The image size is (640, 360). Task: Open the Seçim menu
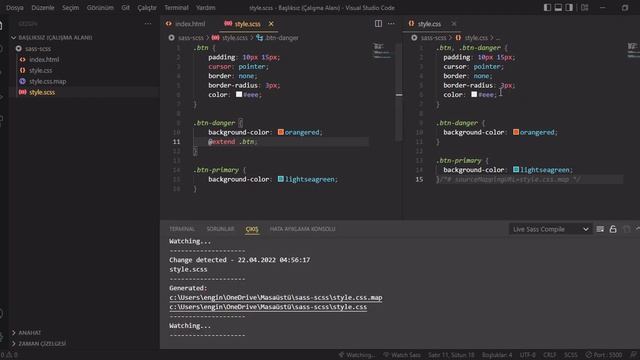70,7
